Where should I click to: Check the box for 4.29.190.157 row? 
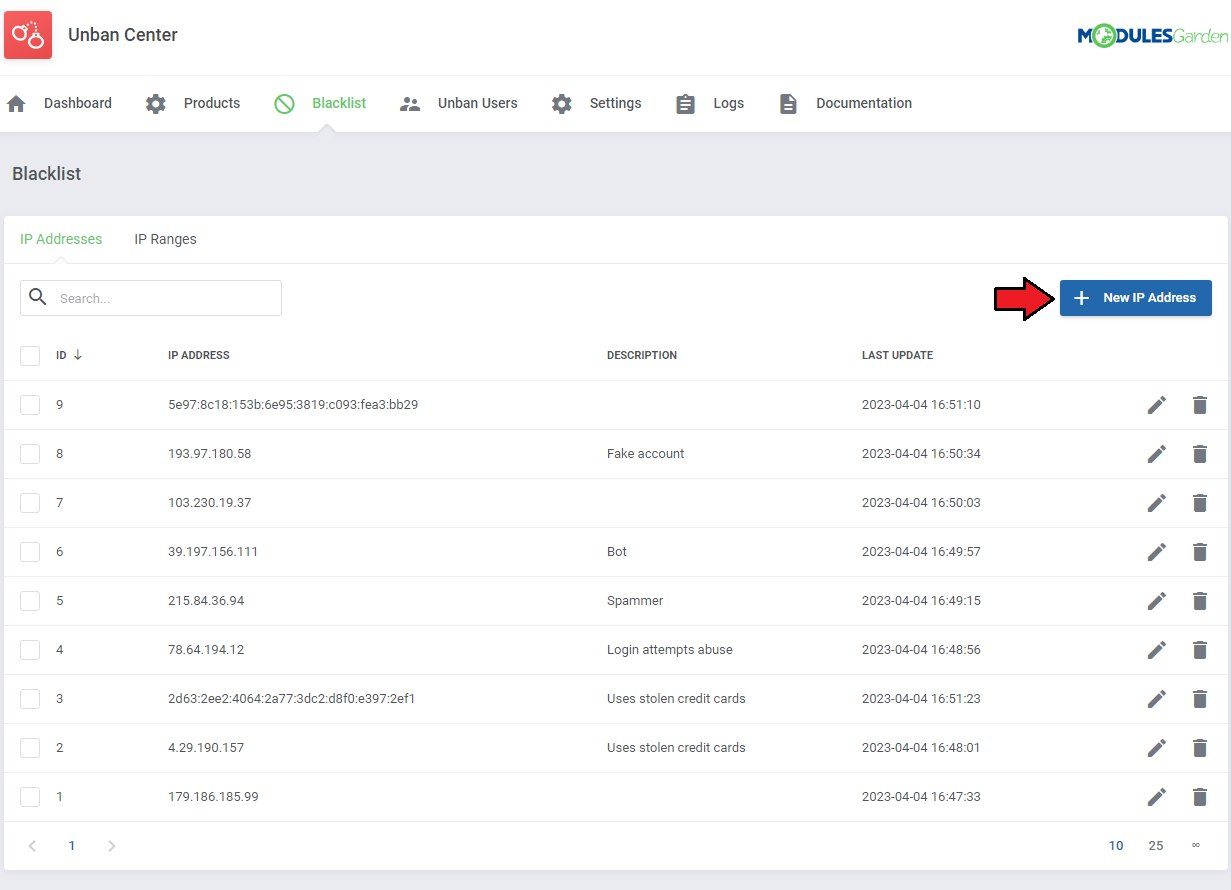(x=30, y=748)
